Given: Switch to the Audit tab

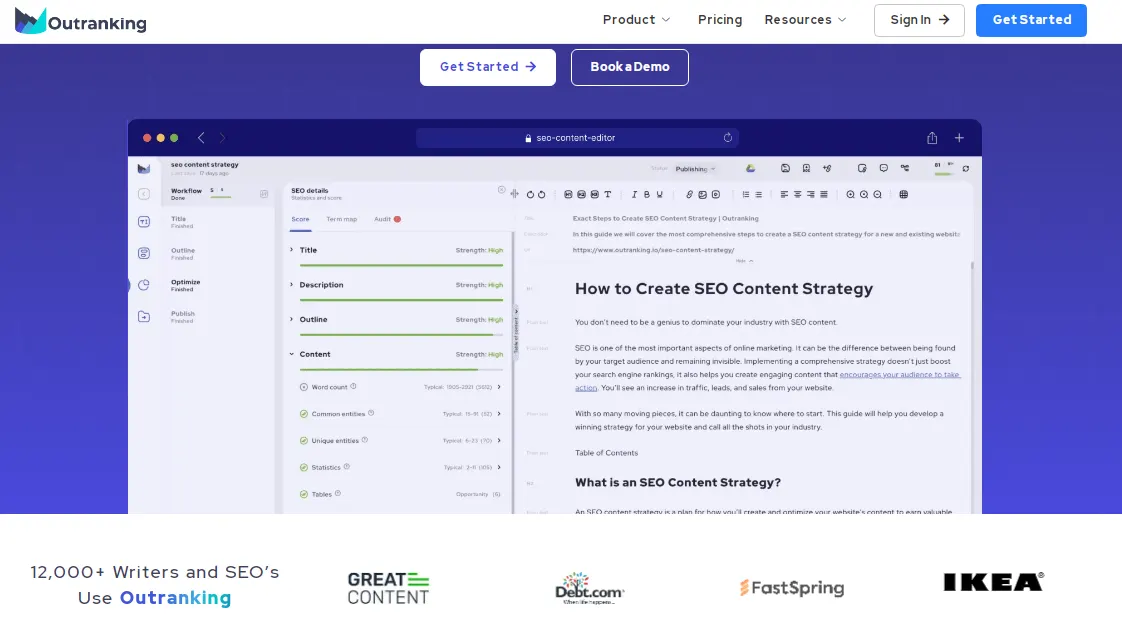Looking at the screenshot, I should pyautogui.click(x=386, y=220).
